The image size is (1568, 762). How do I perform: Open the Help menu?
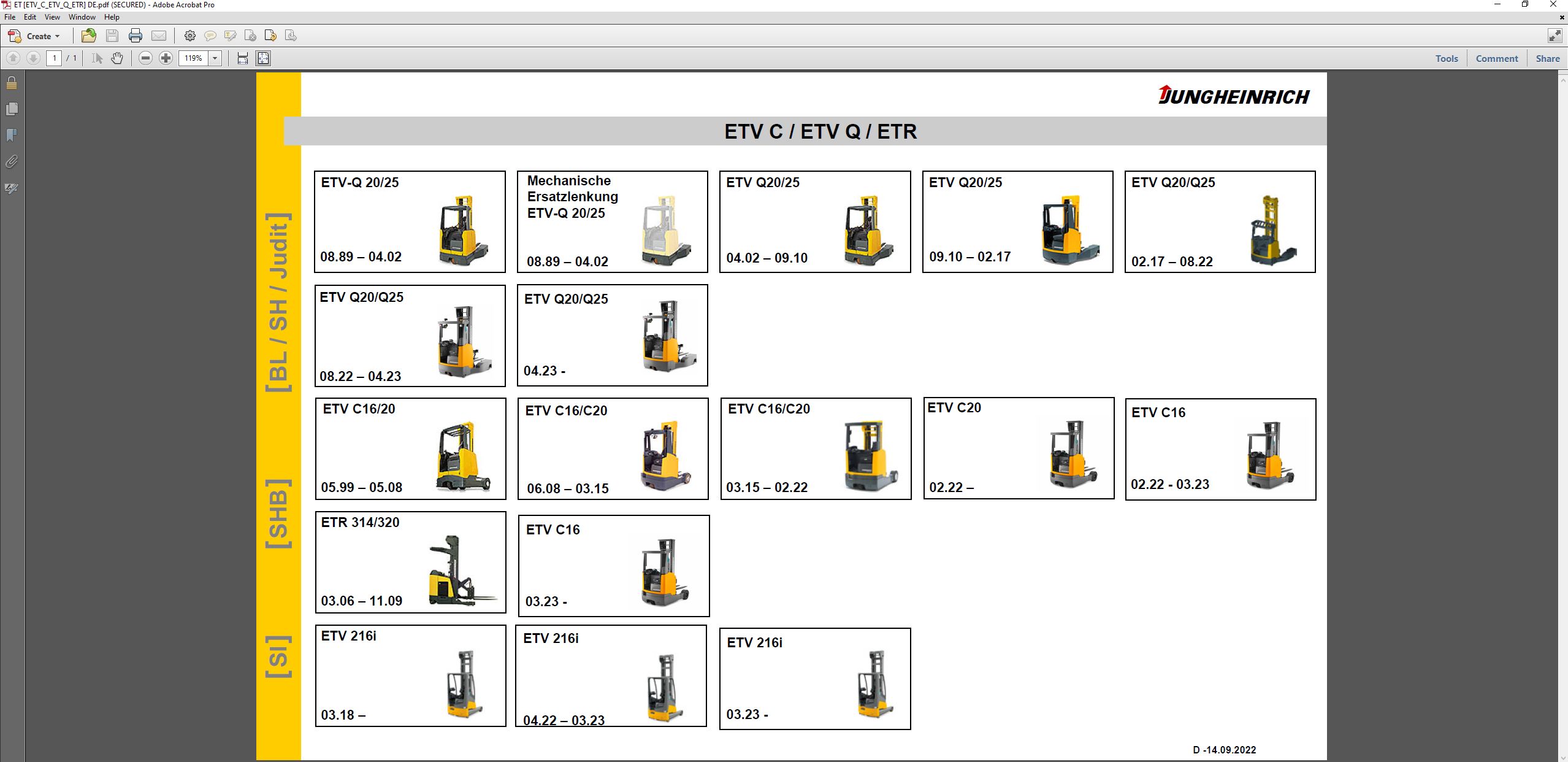coord(112,17)
